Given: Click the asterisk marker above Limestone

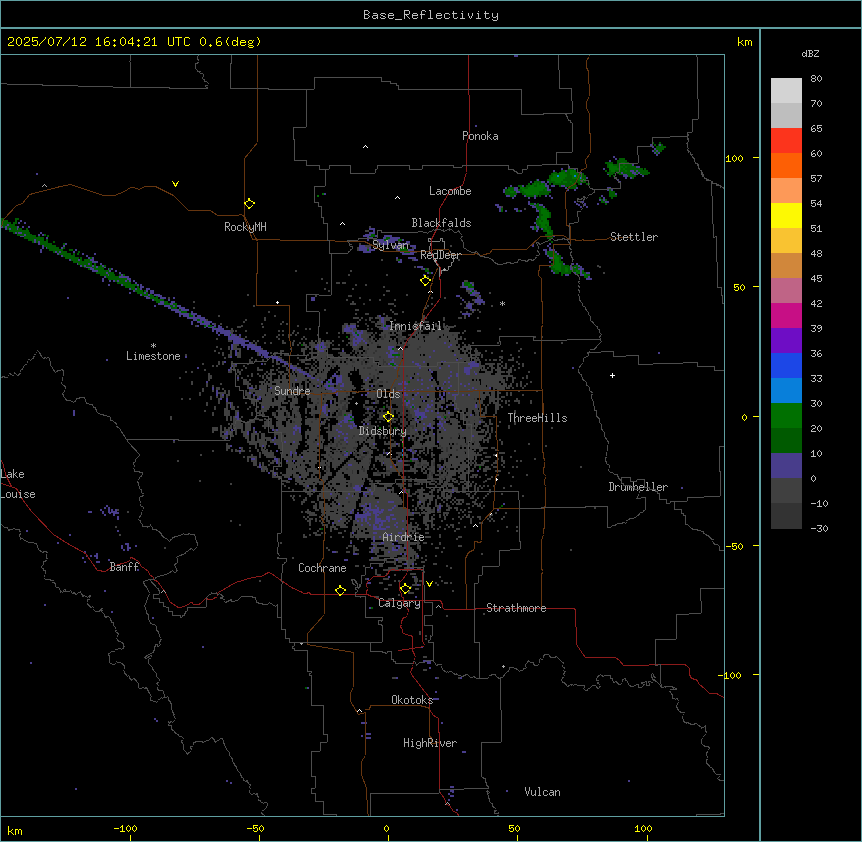Looking at the screenshot, I should coord(153,346).
